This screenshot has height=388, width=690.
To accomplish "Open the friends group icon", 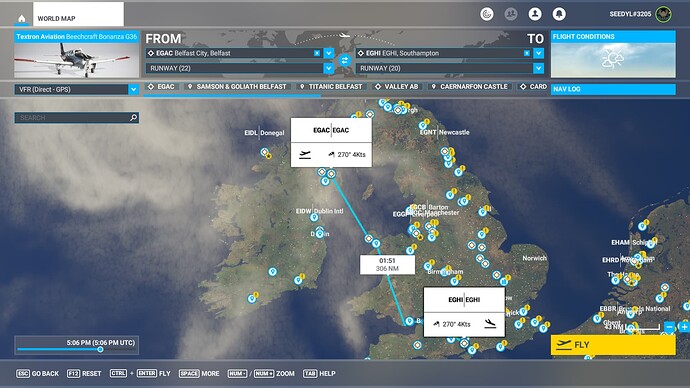I will (511, 14).
